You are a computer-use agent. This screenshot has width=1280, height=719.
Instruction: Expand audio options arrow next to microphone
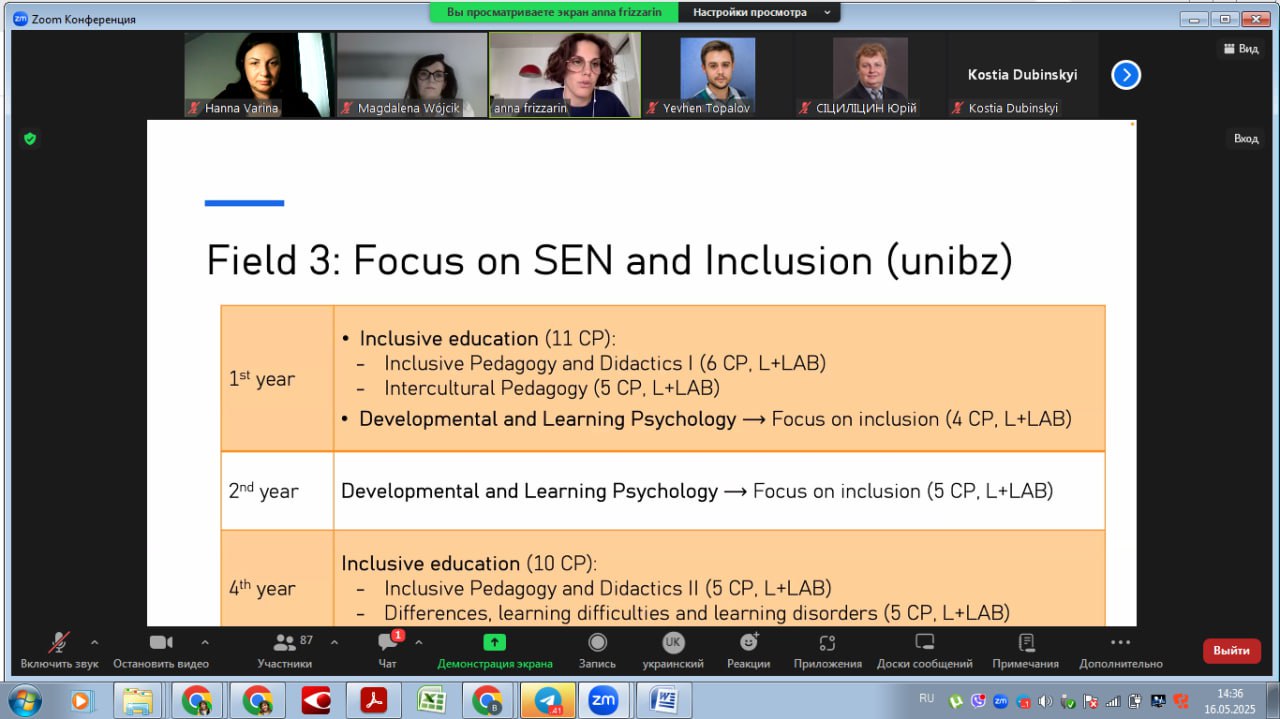(x=95, y=642)
